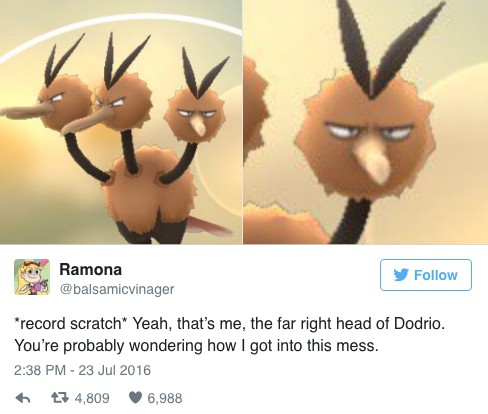Viewport: 488px width, 414px height.
Task: Open the full three-headed Dodrio image
Action: click(121, 122)
